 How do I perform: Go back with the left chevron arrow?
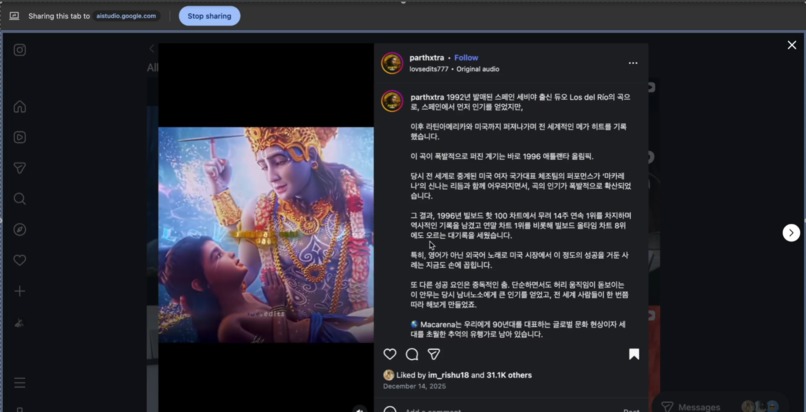click(x=152, y=49)
